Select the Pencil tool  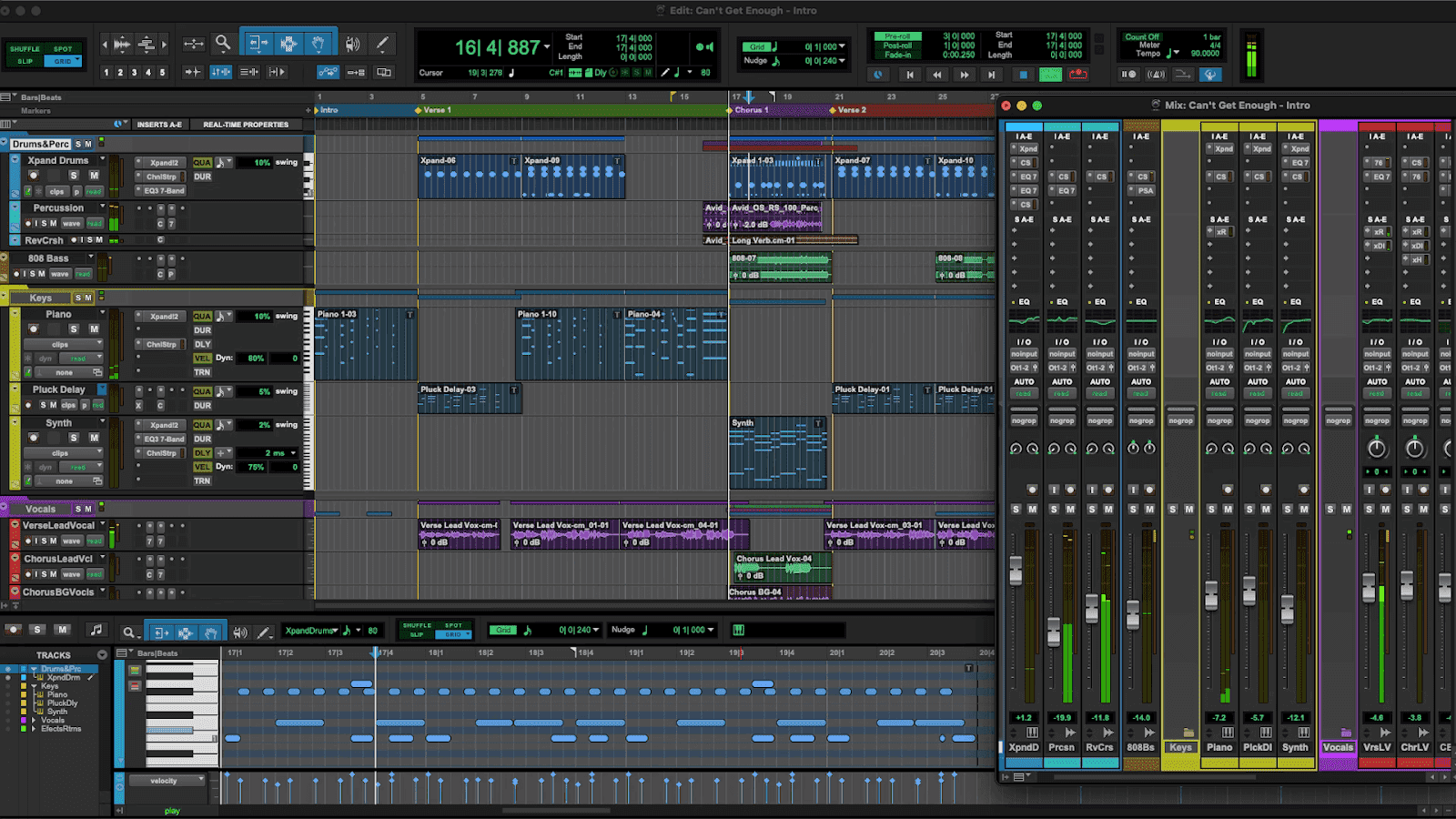pos(381,44)
